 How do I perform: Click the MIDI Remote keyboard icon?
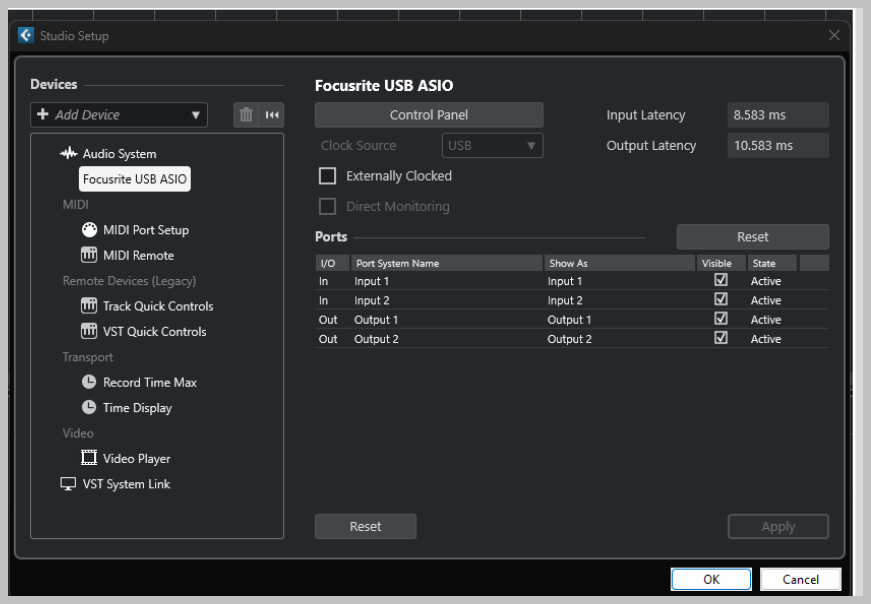[89, 255]
